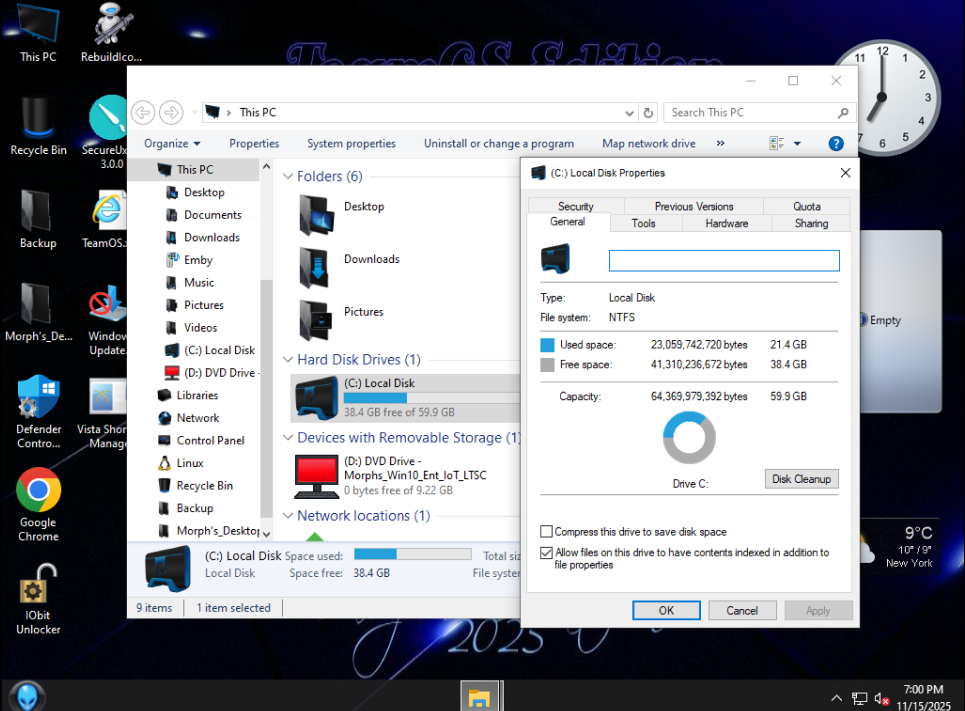Open the This PC desktop icon
The width and height of the screenshot is (965, 711).
point(38,33)
